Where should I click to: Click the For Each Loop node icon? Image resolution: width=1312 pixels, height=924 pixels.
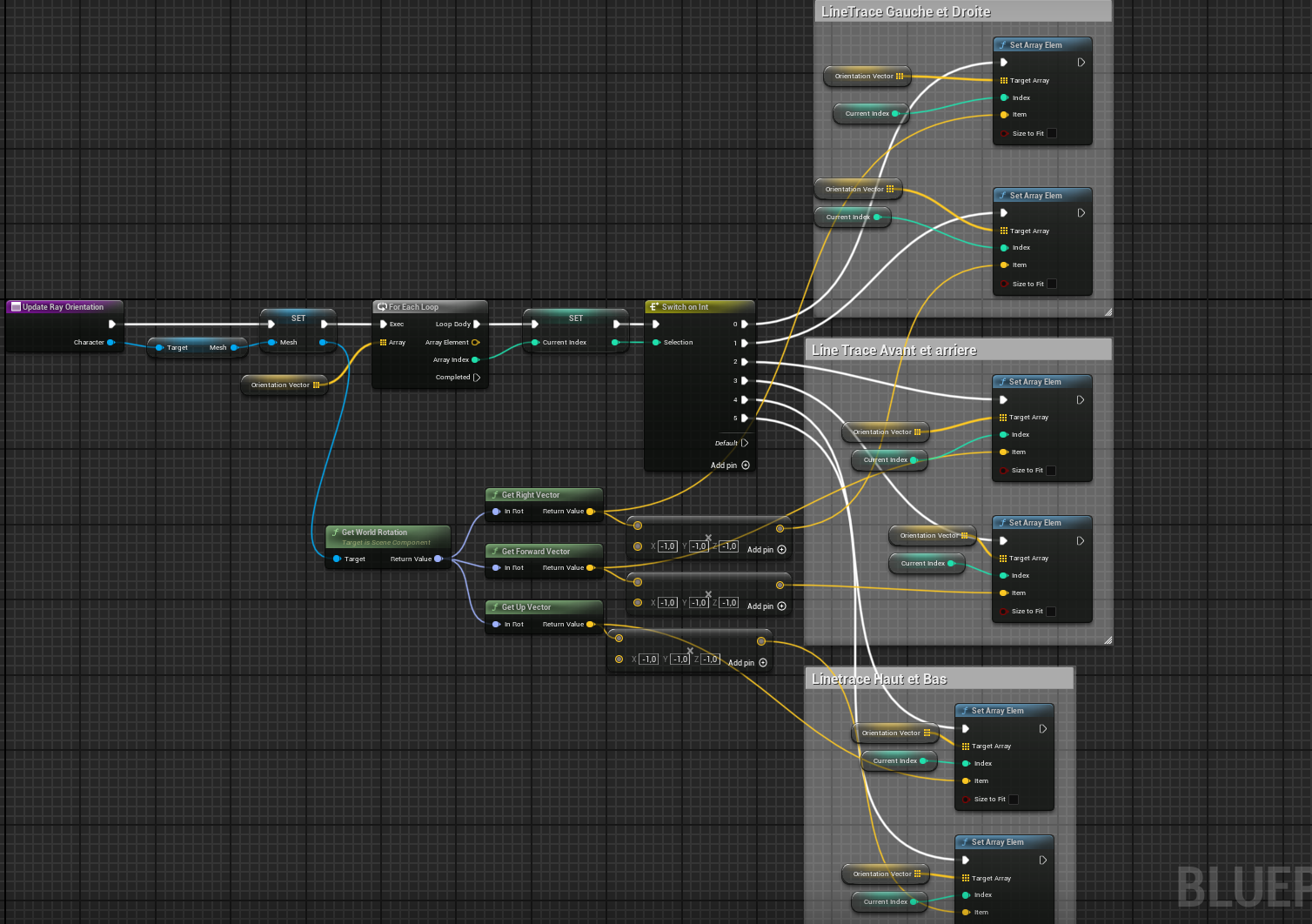(x=382, y=307)
